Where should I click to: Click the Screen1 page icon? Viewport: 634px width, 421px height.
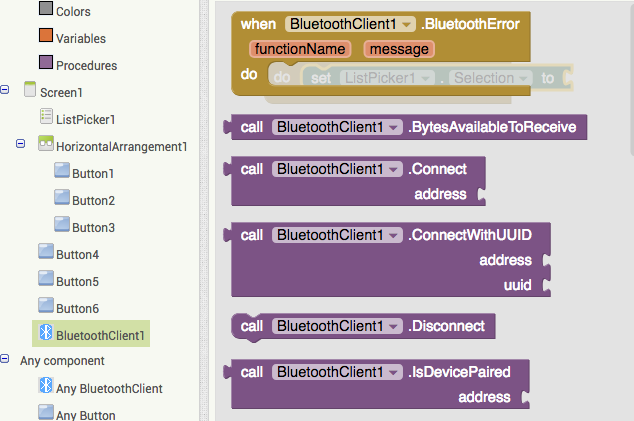[29, 91]
